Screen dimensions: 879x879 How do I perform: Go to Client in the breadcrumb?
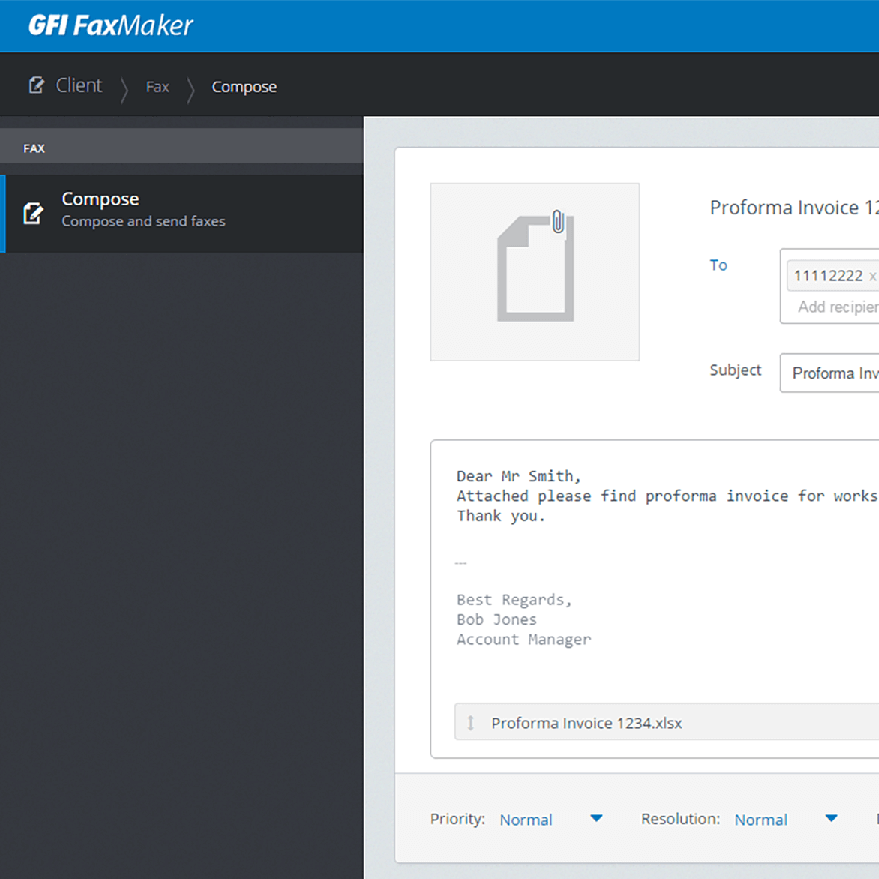pyautogui.click(x=78, y=86)
